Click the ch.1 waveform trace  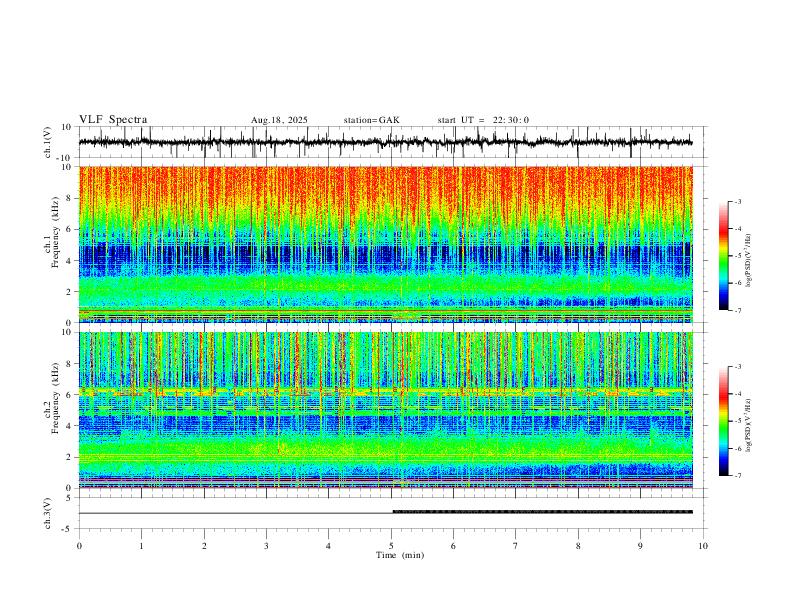point(385,142)
